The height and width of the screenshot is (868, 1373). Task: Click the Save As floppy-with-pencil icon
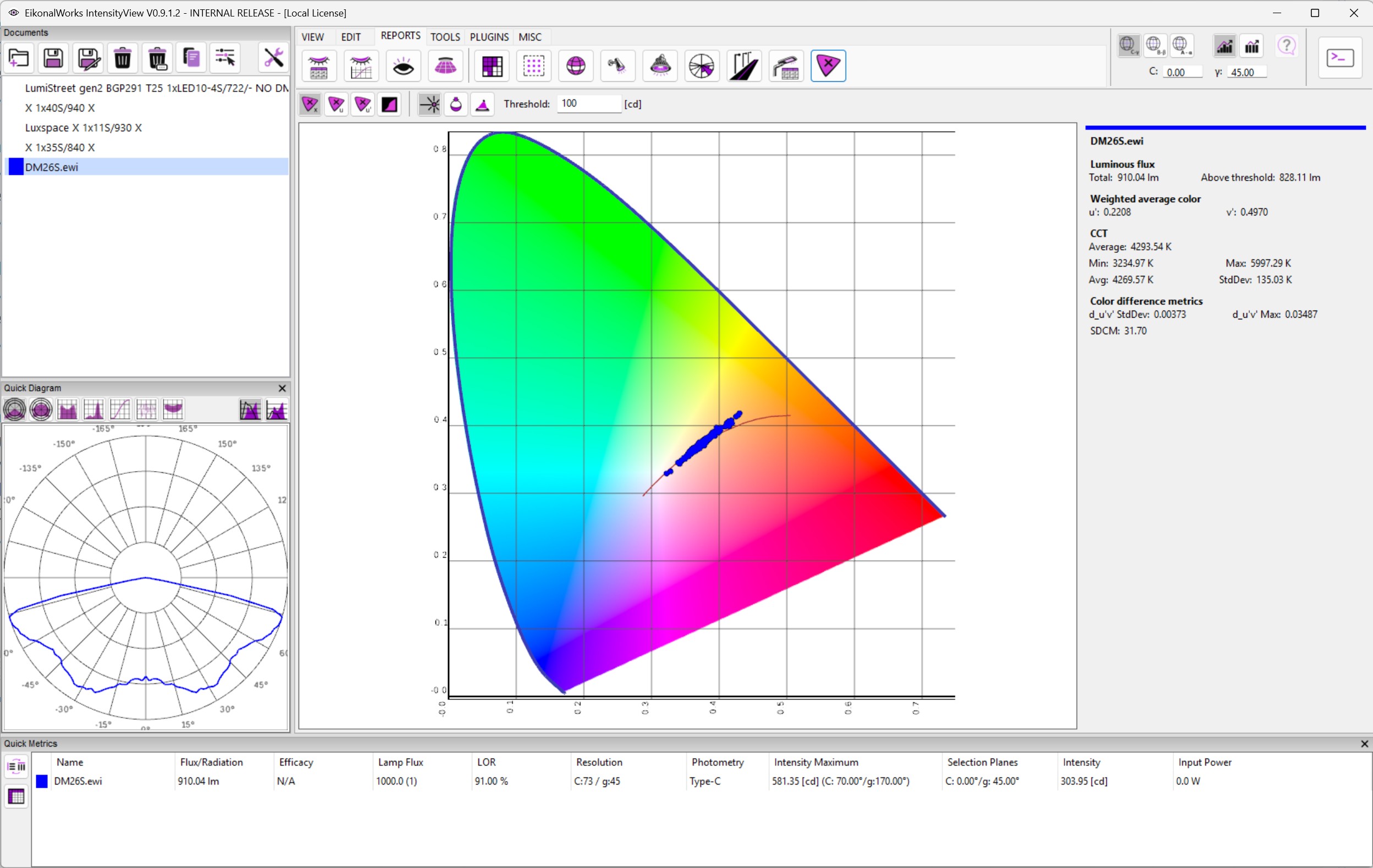pos(89,58)
